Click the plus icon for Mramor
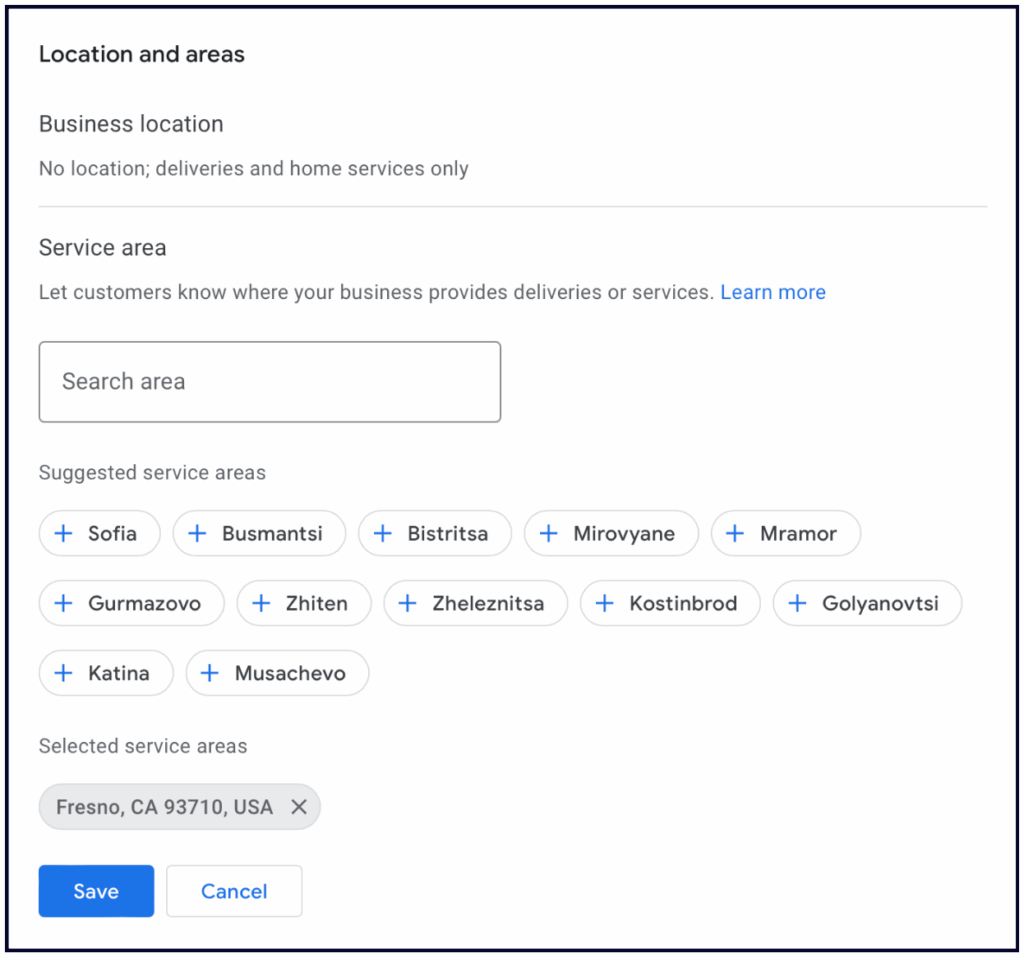Screen dimensions: 1024x958 (x=735, y=533)
